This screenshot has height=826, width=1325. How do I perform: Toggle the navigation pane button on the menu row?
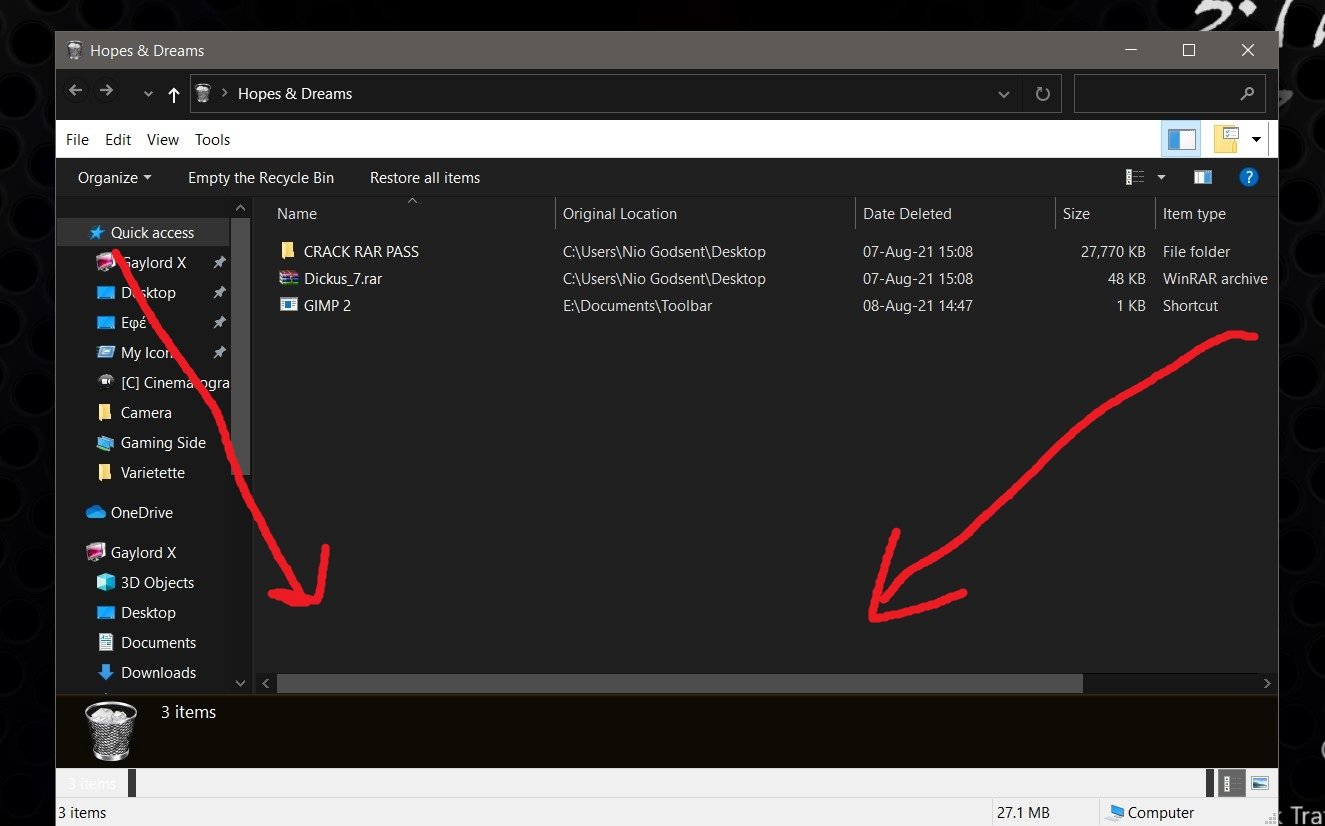[1181, 139]
